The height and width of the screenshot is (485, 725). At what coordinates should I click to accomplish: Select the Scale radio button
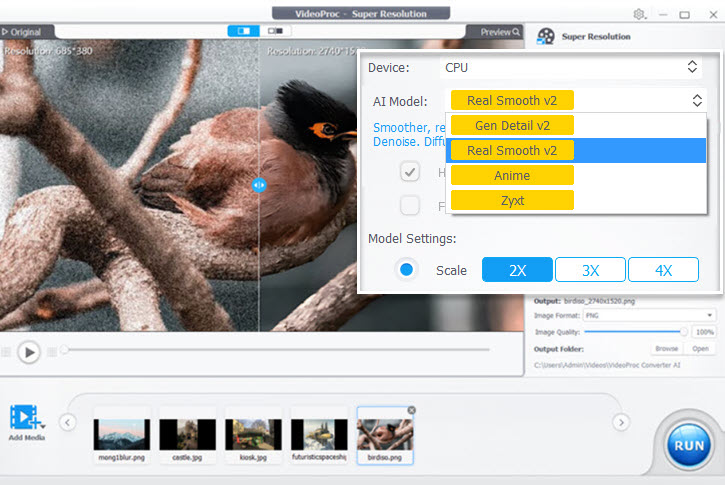coord(406,270)
